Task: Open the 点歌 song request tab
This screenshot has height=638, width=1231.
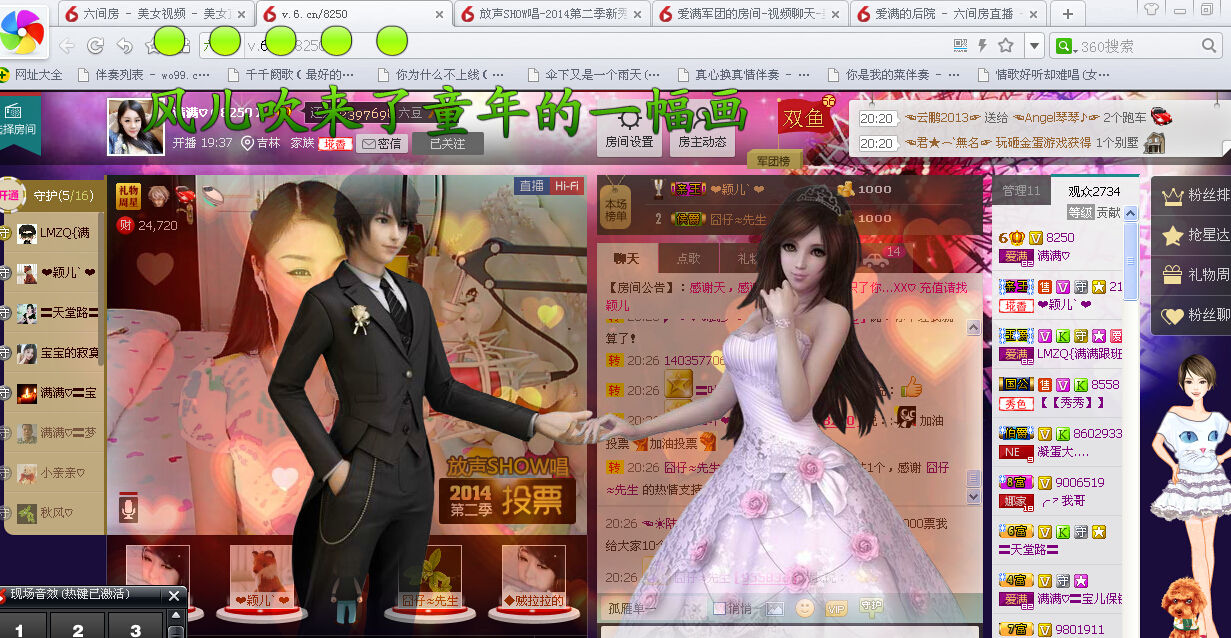Action: pyautogui.click(x=689, y=258)
